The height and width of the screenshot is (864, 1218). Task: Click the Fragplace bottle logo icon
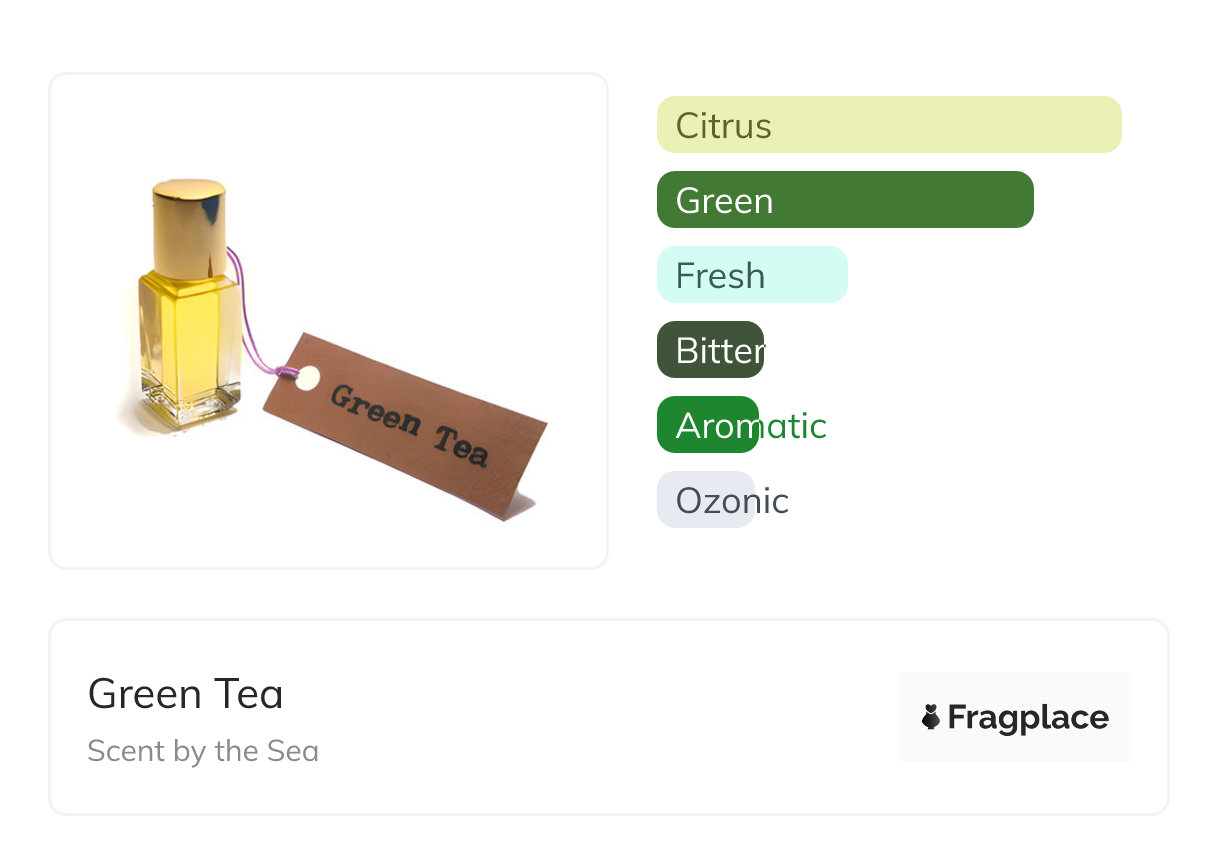click(x=931, y=717)
